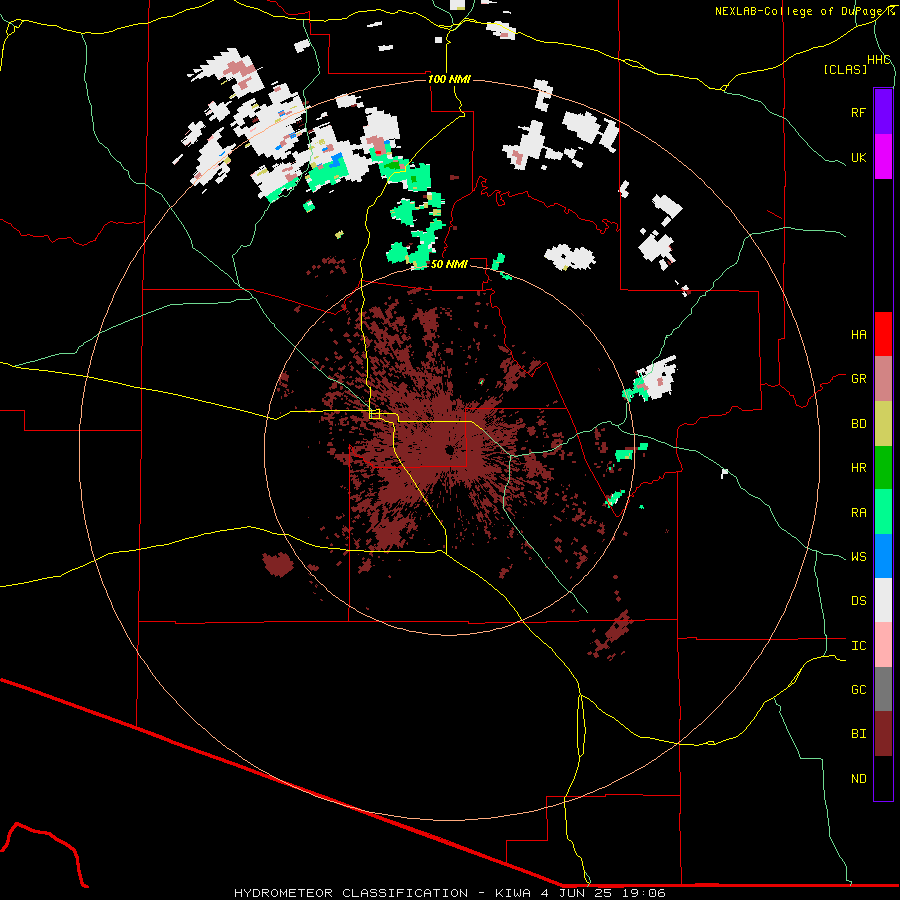Click the KIWA radar identifier in caption

coord(514,893)
